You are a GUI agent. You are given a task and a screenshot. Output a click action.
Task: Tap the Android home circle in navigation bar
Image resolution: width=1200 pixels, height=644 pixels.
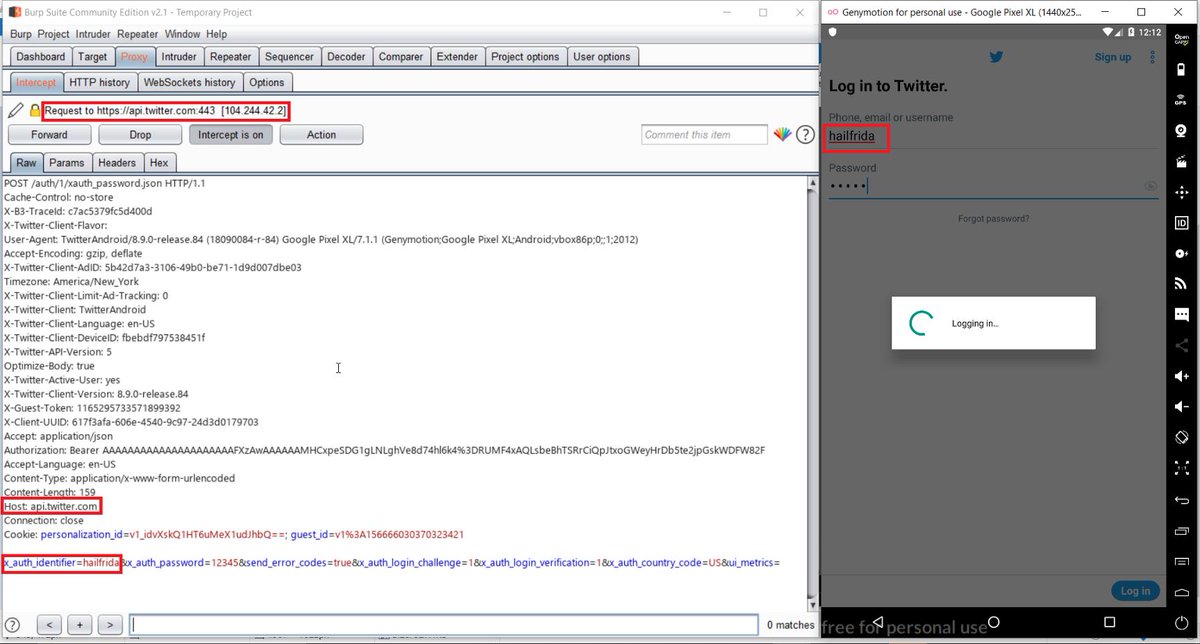pos(994,624)
